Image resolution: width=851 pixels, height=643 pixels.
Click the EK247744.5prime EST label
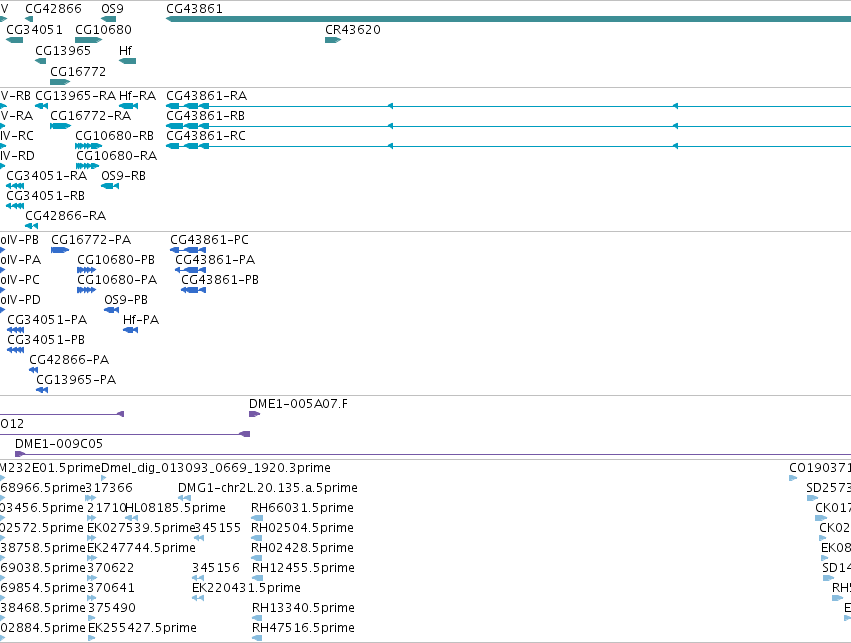pyautogui.click(x=141, y=549)
